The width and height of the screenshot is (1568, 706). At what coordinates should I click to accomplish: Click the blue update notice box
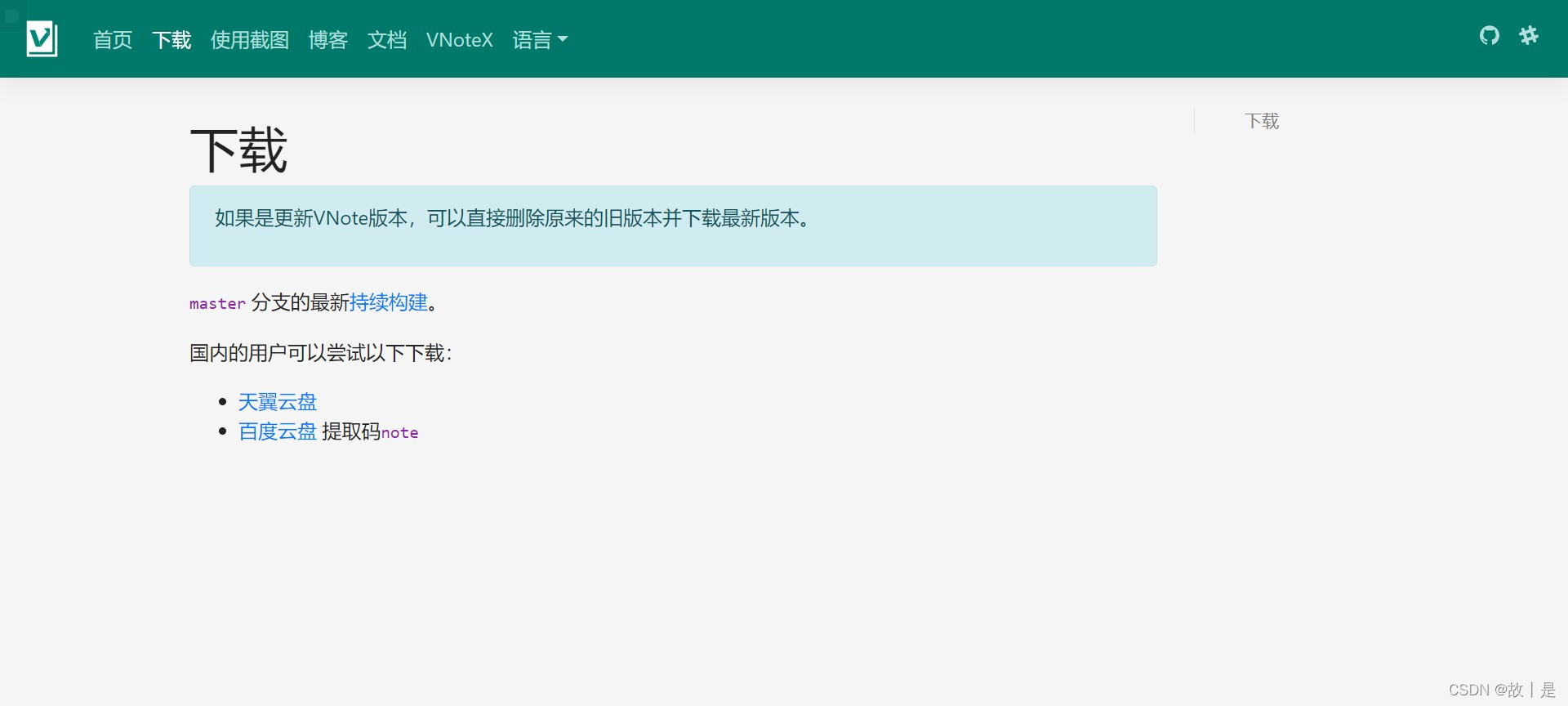pyautogui.click(x=673, y=226)
